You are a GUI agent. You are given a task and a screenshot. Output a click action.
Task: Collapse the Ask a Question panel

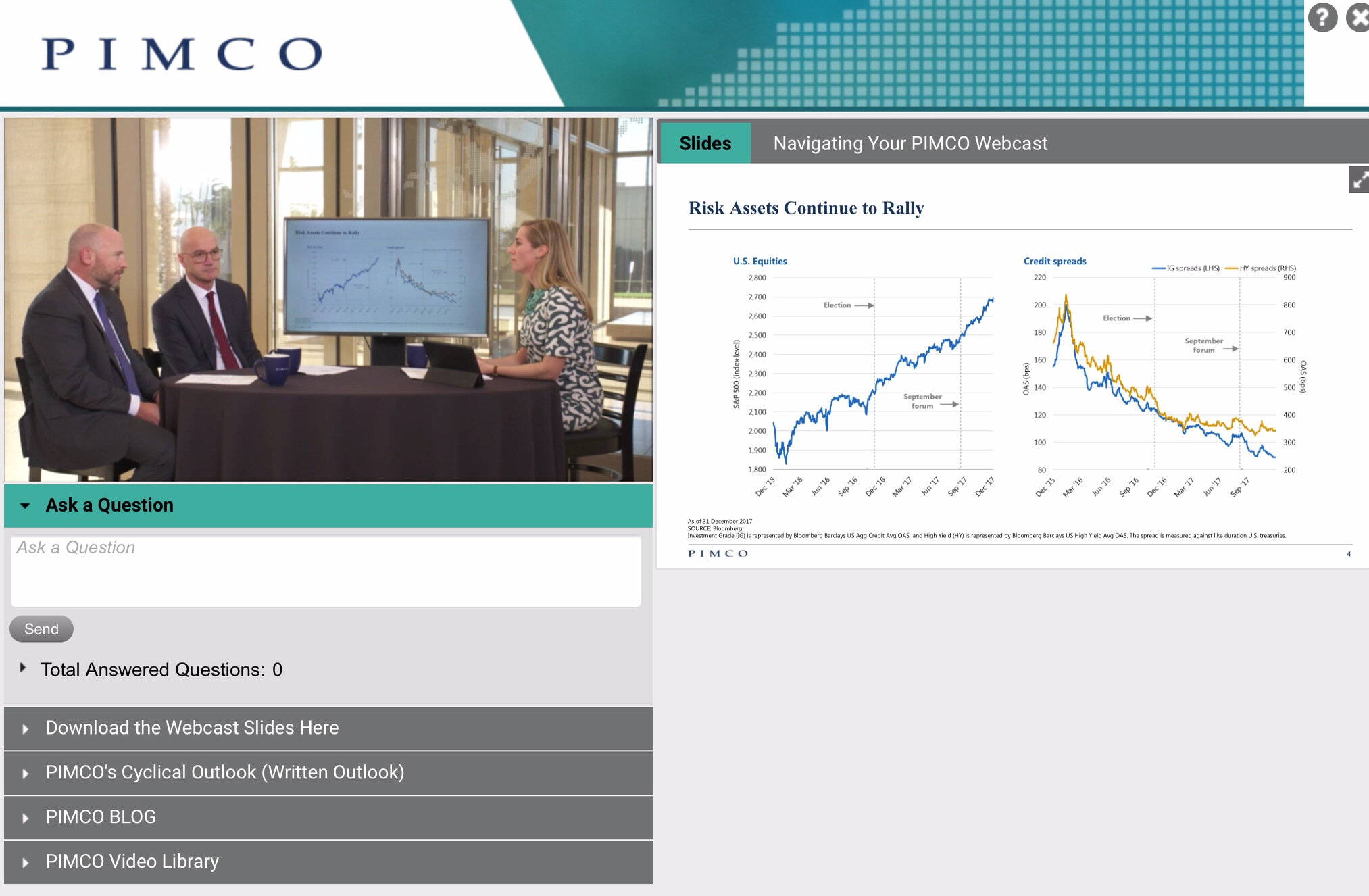[328, 505]
